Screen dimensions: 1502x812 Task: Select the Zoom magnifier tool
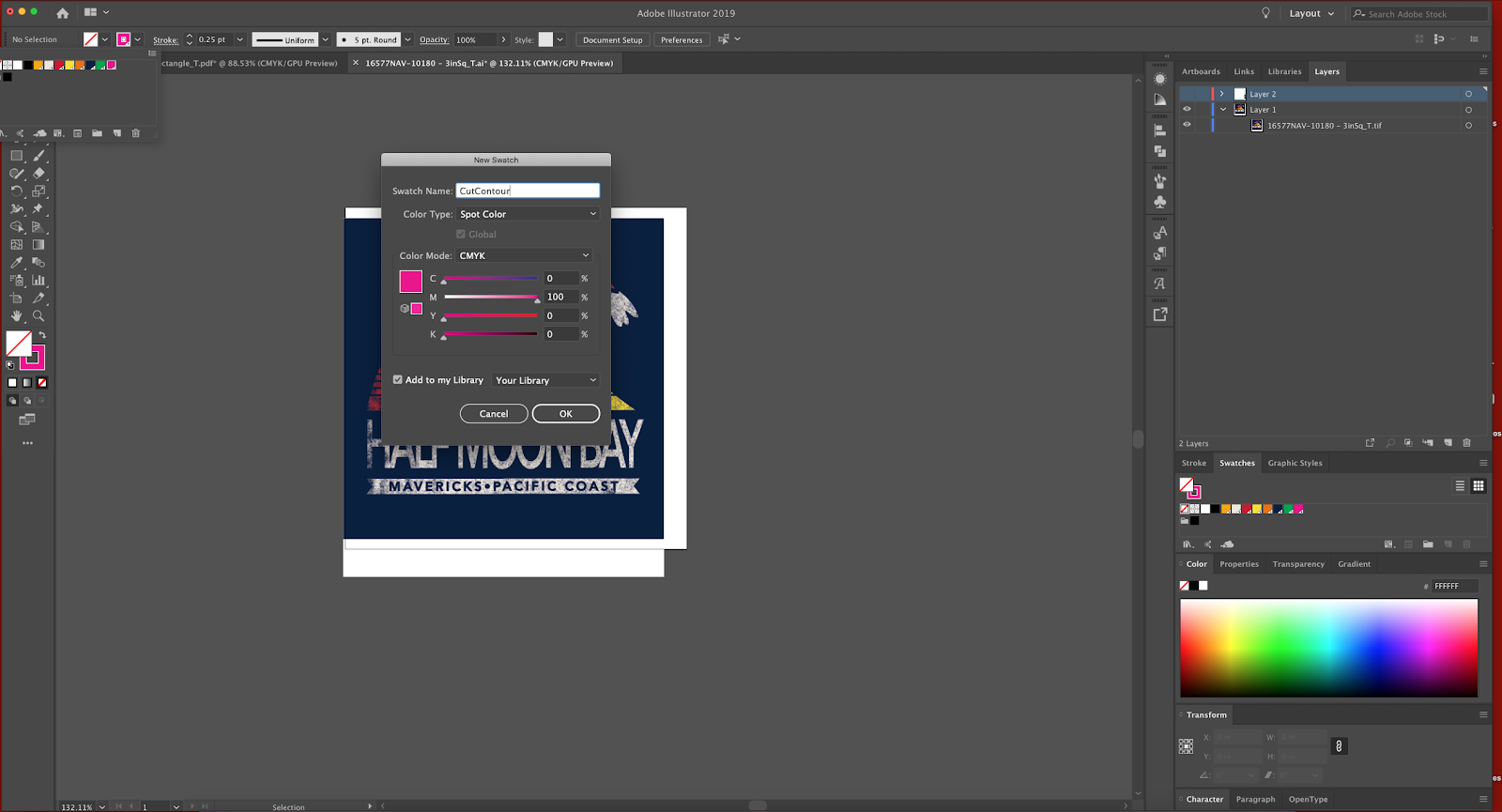[x=38, y=316]
